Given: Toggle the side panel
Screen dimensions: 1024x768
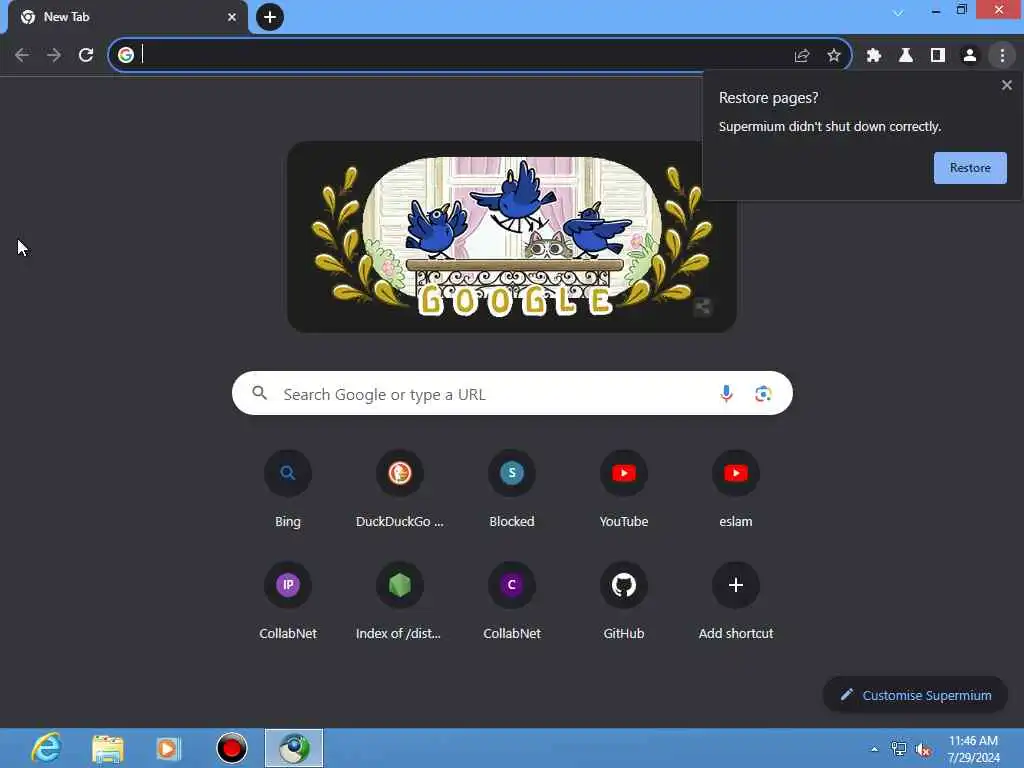Looking at the screenshot, I should [x=938, y=56].
